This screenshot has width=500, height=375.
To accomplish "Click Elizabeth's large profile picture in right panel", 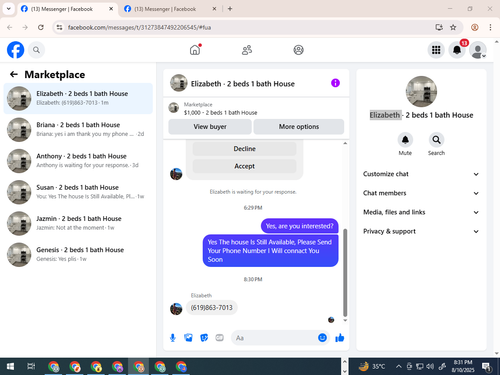I will [421, 91].
